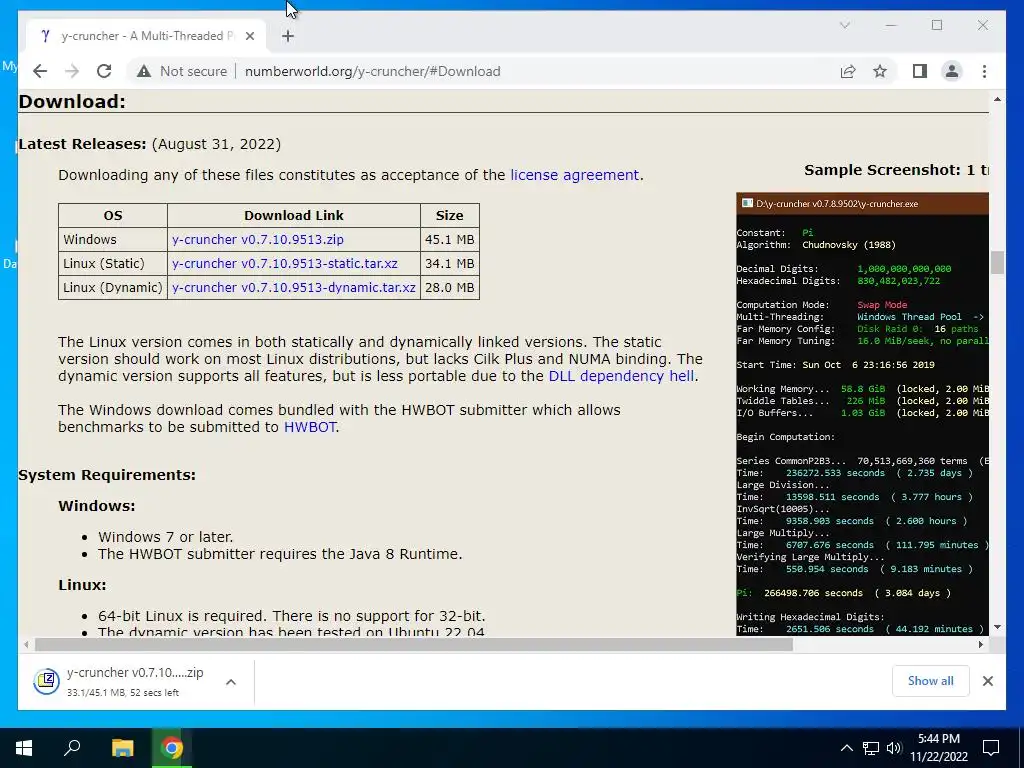Viewport: 1024px width, 768px height.
Task: Open File Explorer from the taskbar
Action: click(x=122, y=748)
